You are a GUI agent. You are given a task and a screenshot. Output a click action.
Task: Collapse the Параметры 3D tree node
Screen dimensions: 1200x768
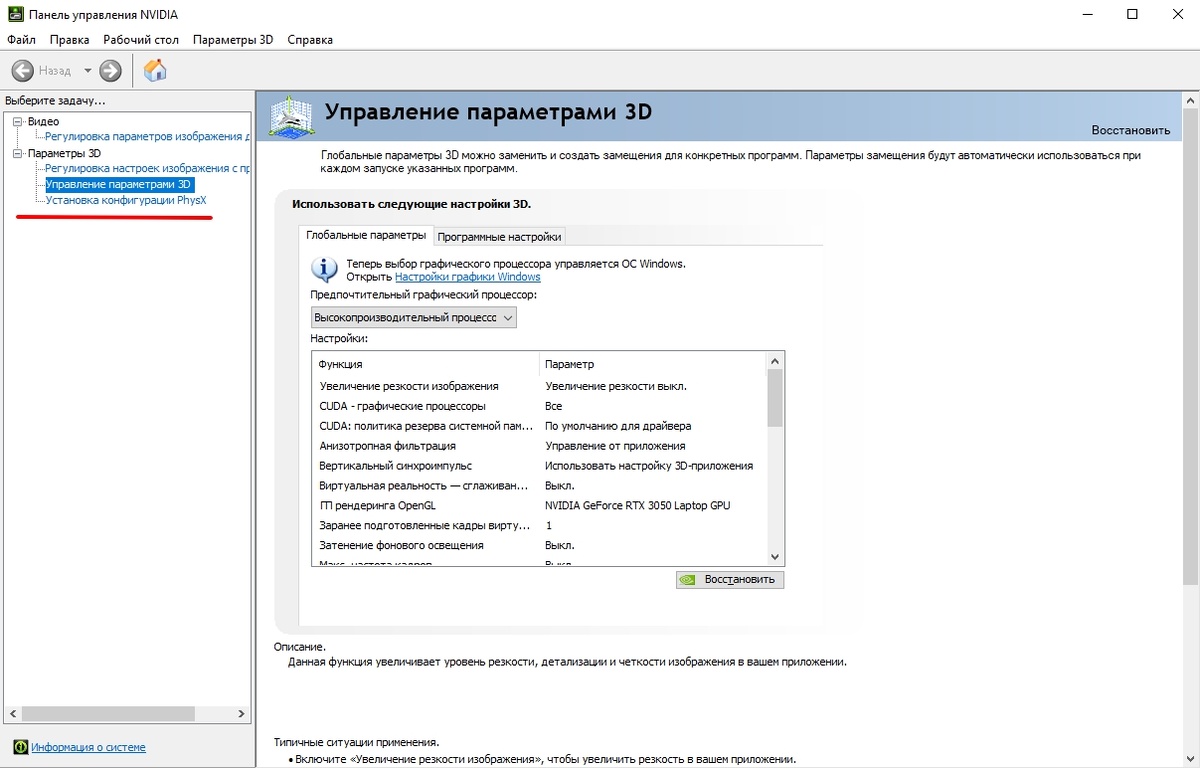pos(17,154)
